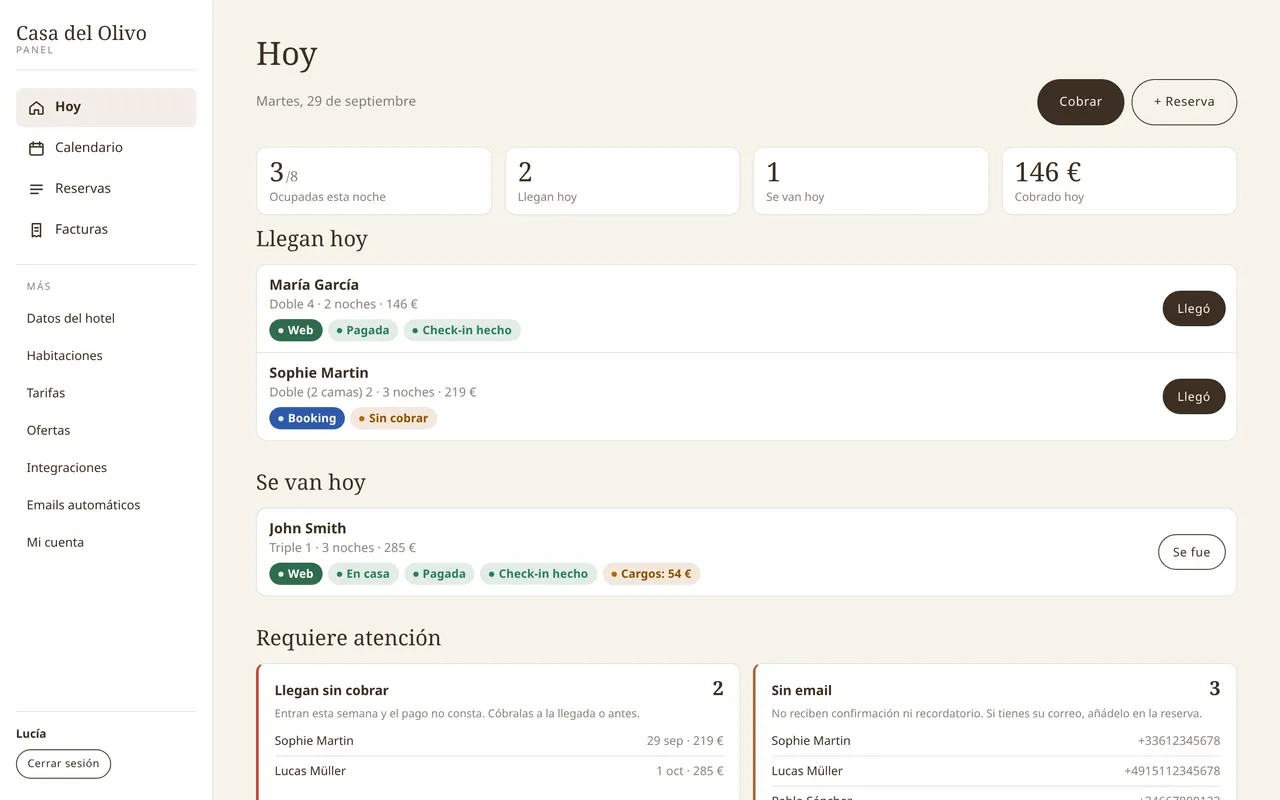The image size is (1280, 800).
Task: Mark María García as Llegó
Action: pos(1193,309)
